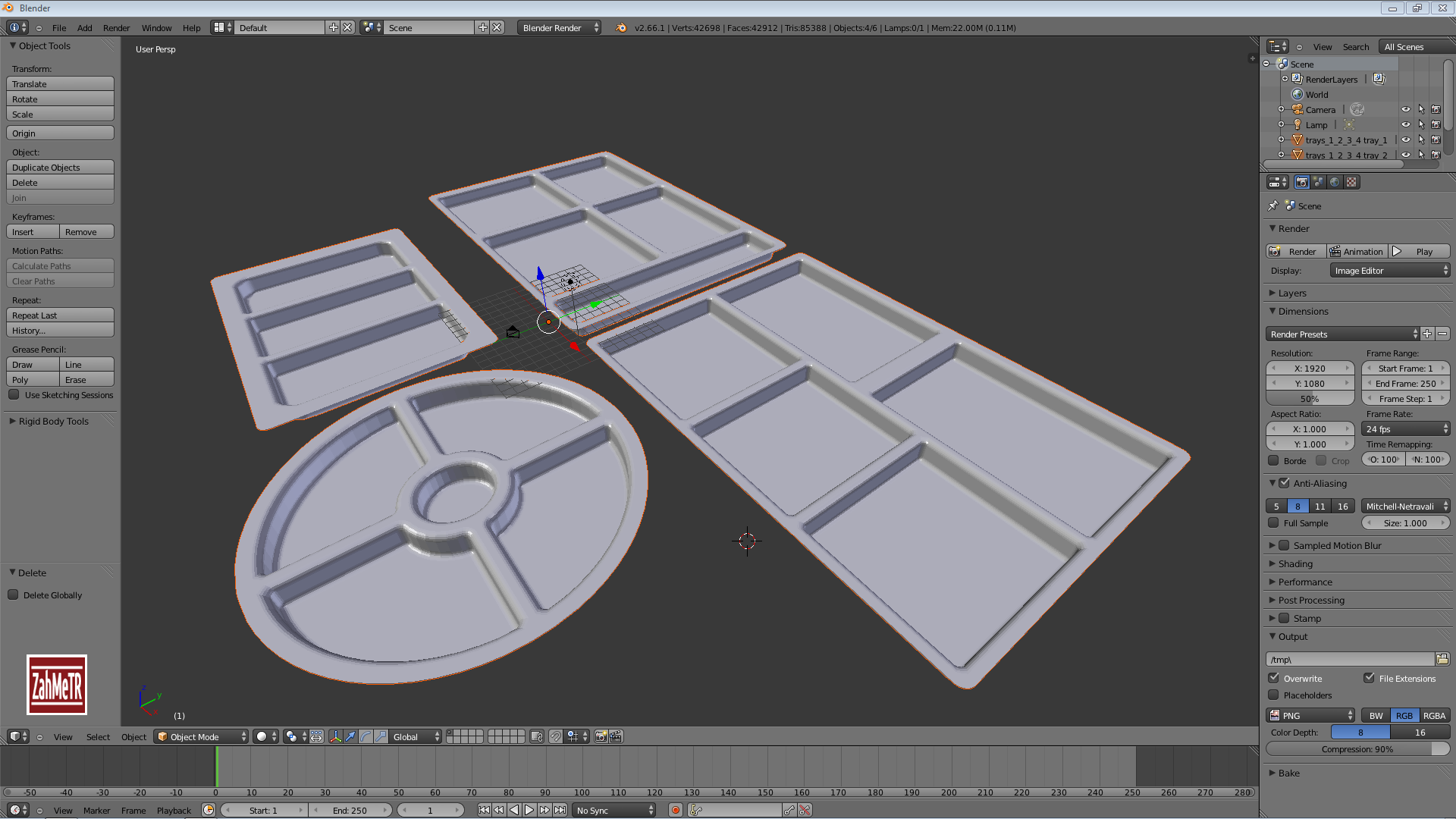Screen dimensions: 1456x819
Task: Open the World properties tab icon
Action: [1335, 182]
